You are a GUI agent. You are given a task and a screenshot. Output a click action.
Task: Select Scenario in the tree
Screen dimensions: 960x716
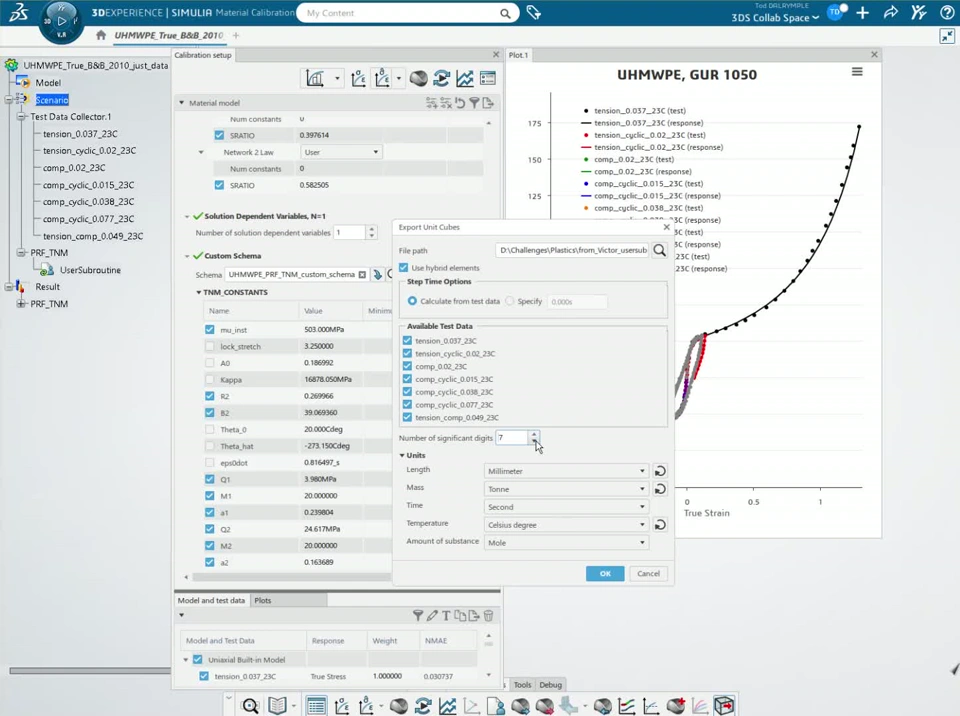52,100
